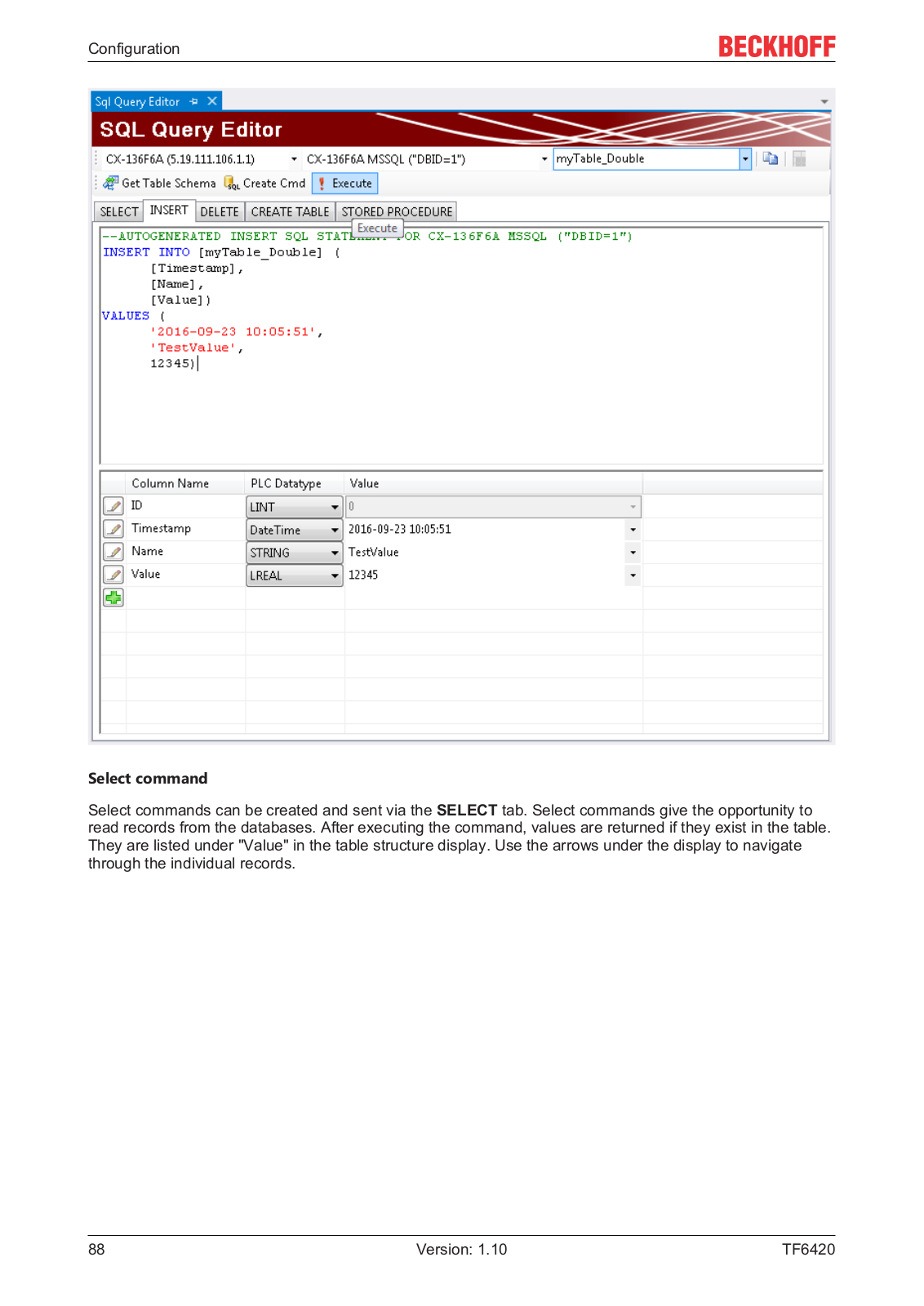This screenshot has width=924, height=1306.
Task: Click the copy icon beside table dropdown
Action: coord(770,158)
